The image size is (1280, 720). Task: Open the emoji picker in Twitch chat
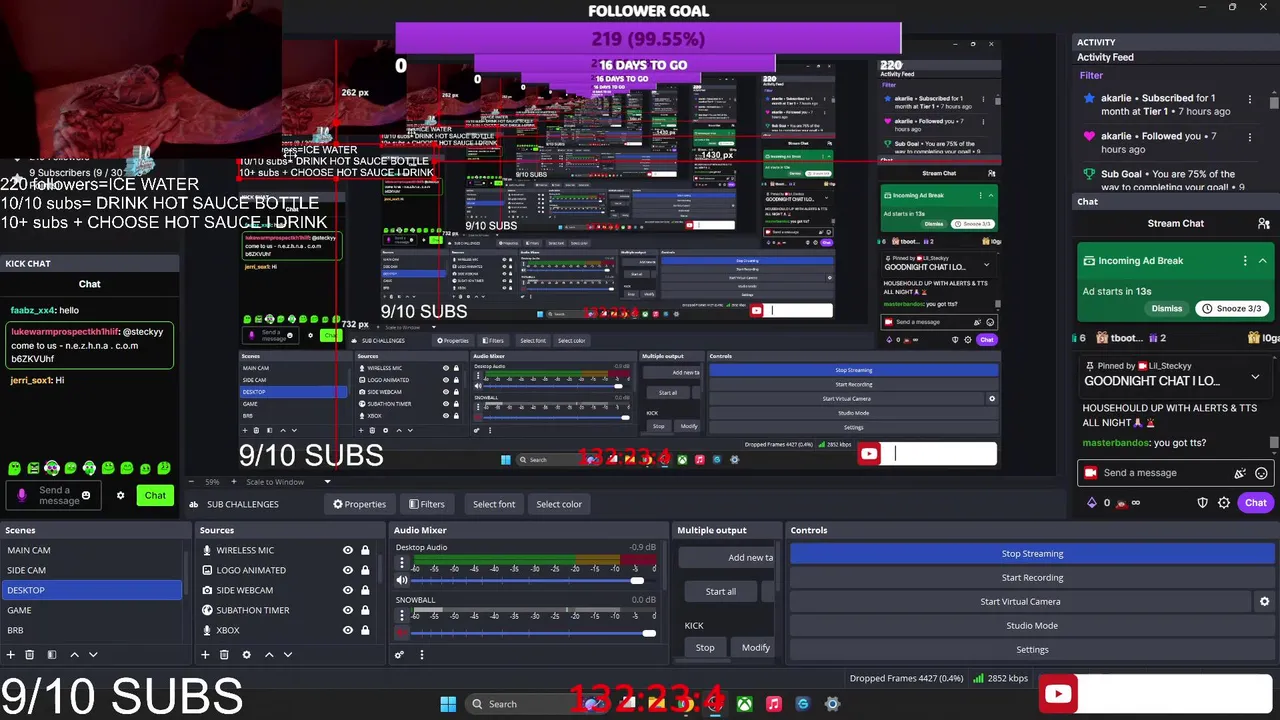click(x=1261, y=473)
